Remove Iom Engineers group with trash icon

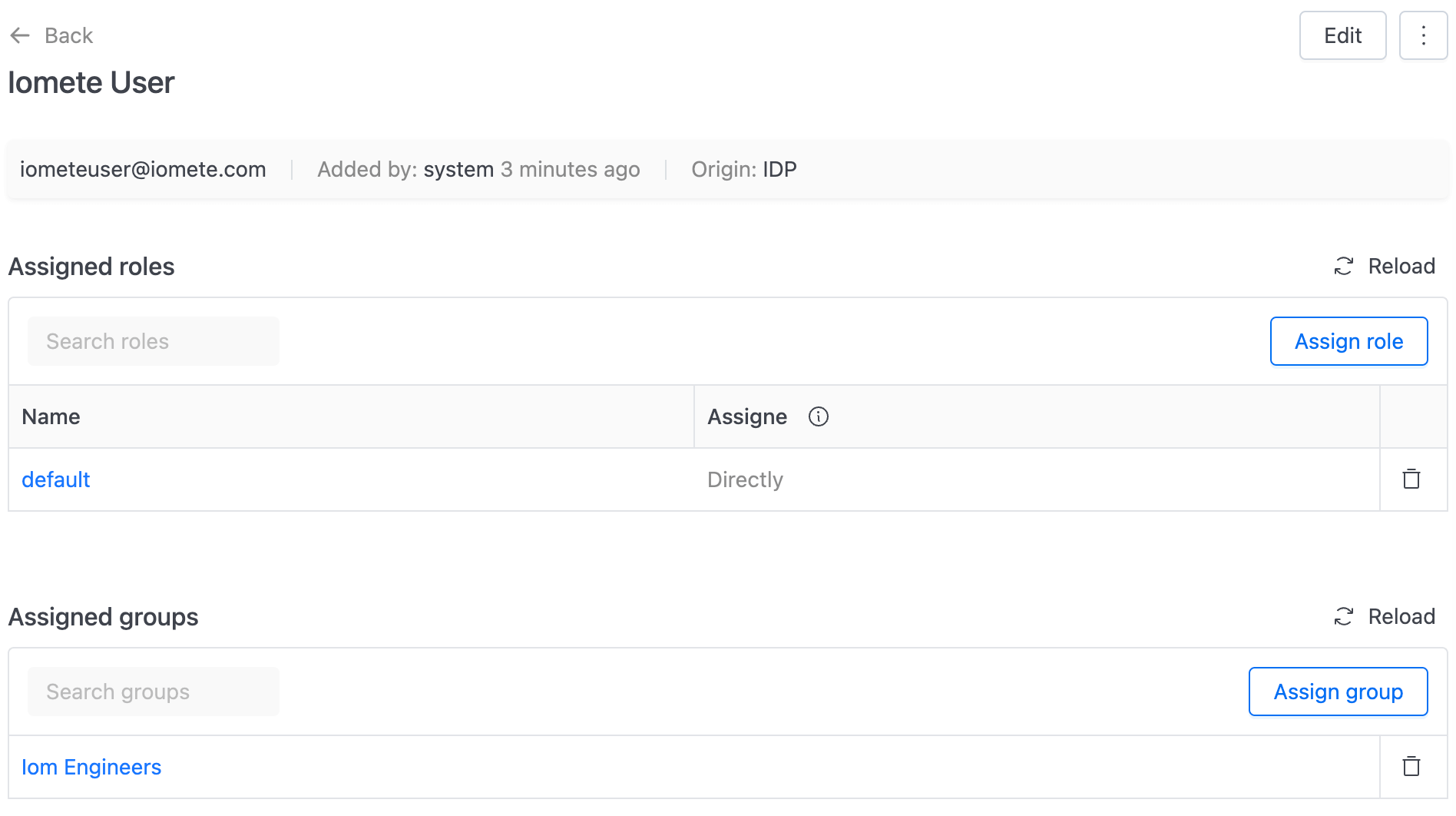click(x=1411, y=766)
